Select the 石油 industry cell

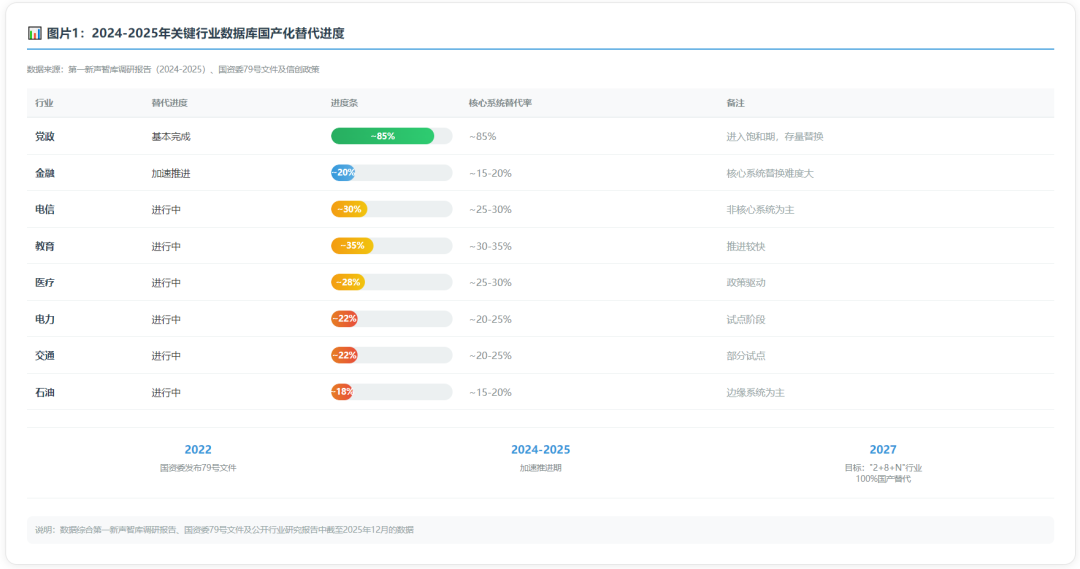(x=45, y=392)
